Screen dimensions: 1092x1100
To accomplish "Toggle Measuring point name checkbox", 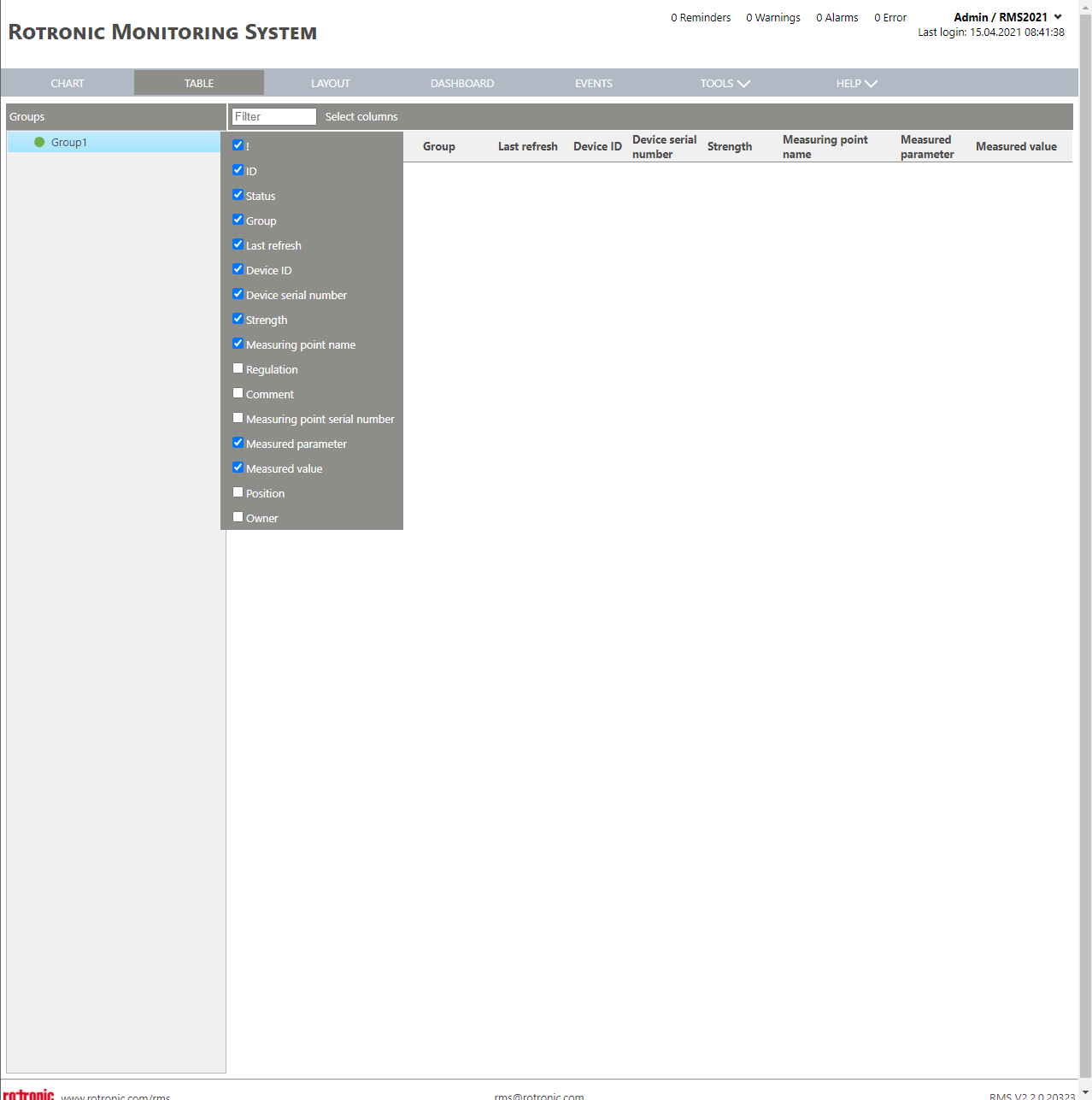I will pos(238,344).
